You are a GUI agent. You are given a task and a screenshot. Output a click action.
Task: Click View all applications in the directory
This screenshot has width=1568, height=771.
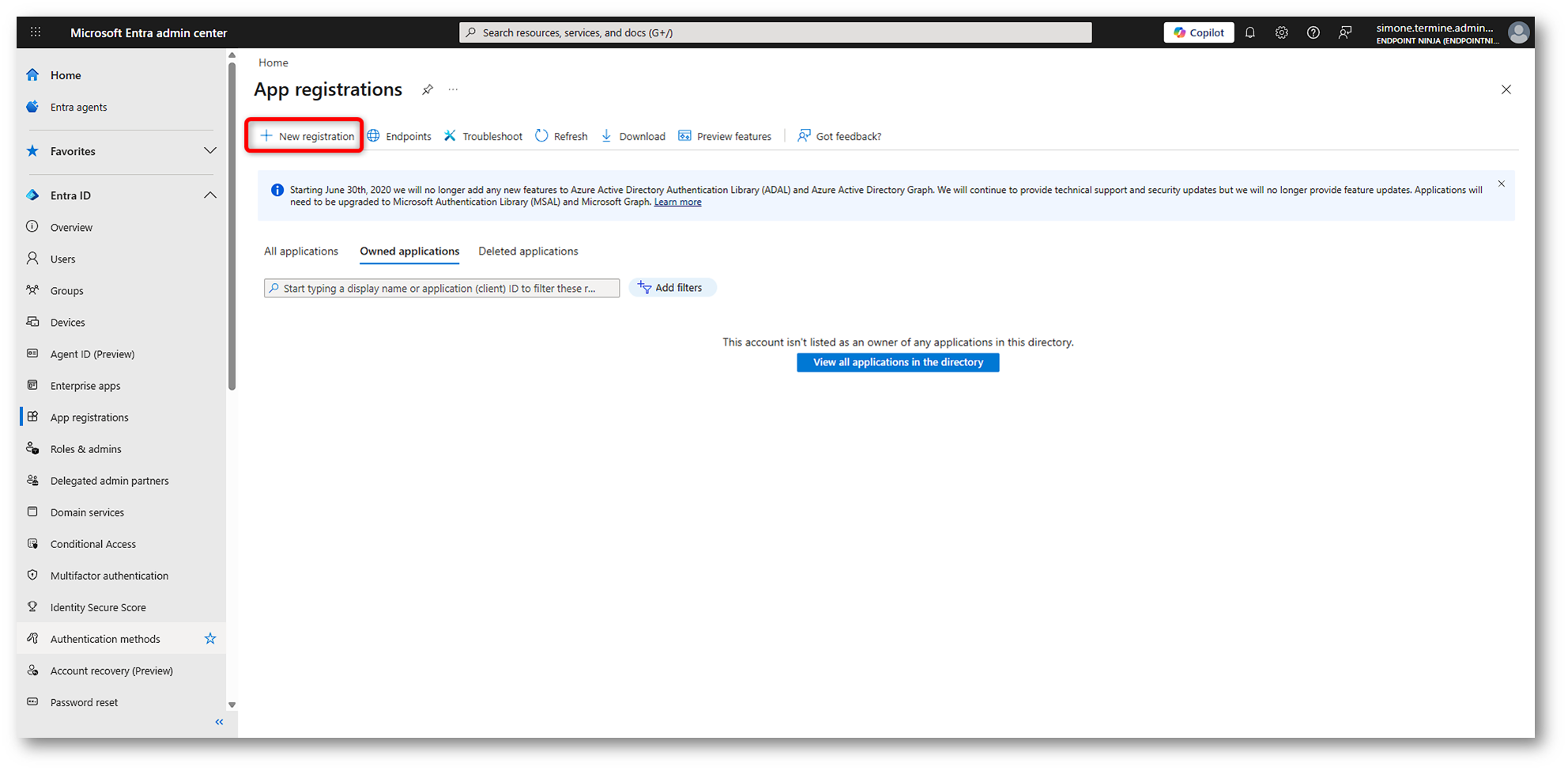pyautogui.click(x=898, y=362)
